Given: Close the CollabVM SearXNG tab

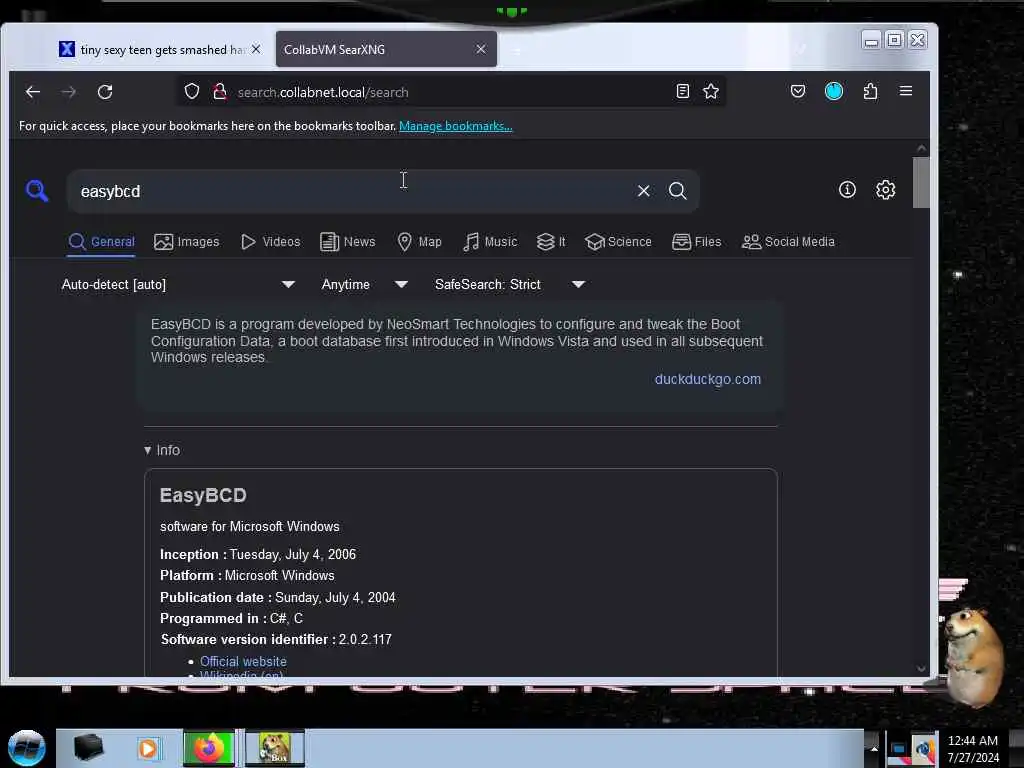Looking at the screenshot, I should (x=481, y=49).
